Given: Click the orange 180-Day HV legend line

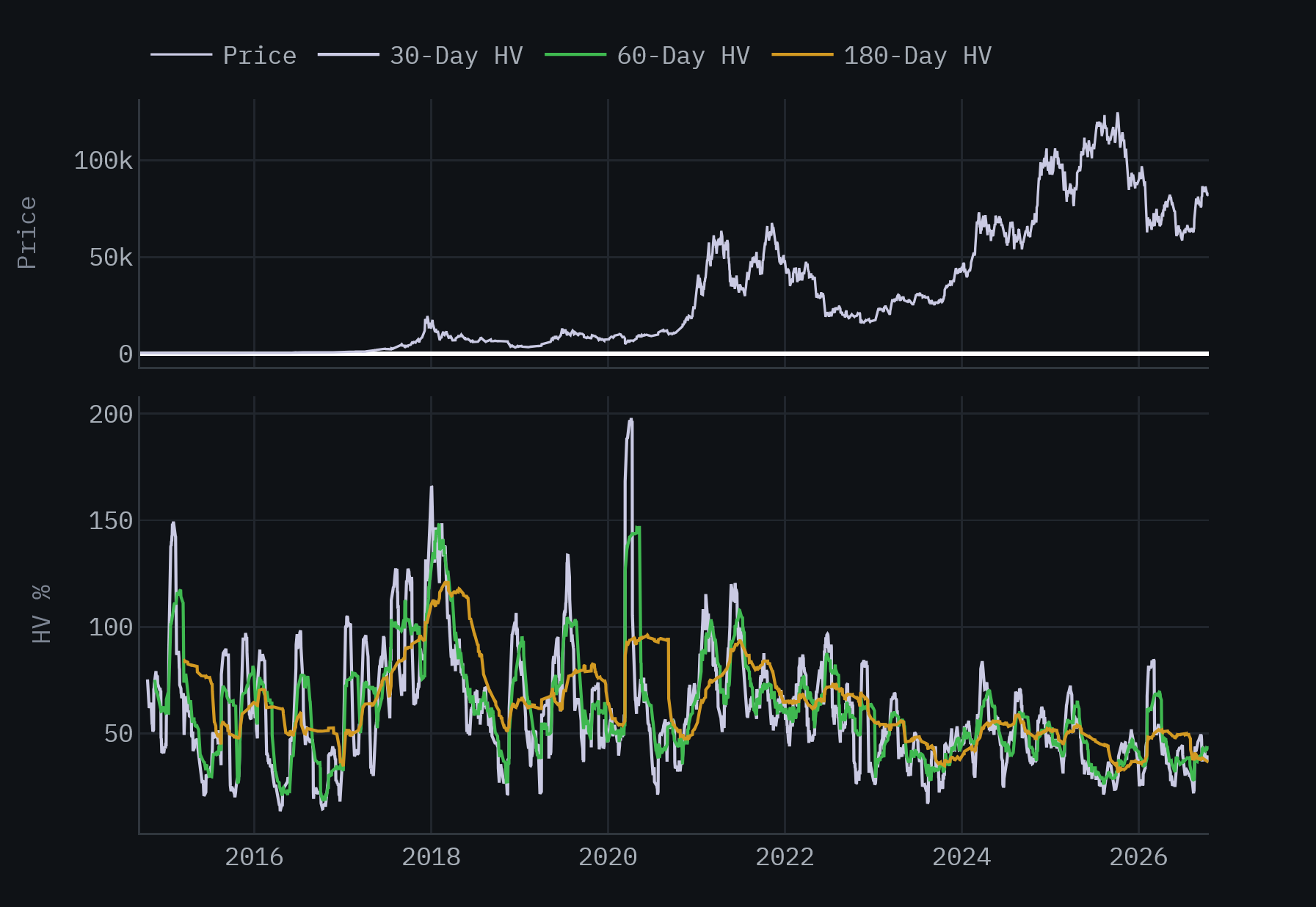Looking at the screenshot, I should (802, 55).
